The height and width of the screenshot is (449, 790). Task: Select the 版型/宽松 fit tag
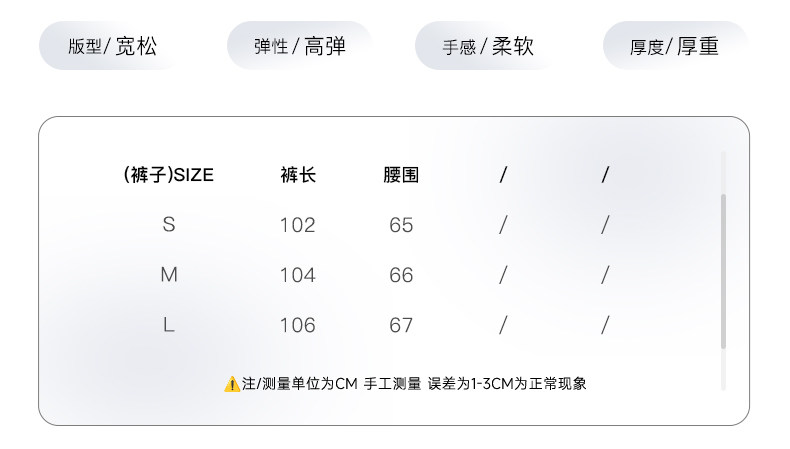click(x=112, y=46)
